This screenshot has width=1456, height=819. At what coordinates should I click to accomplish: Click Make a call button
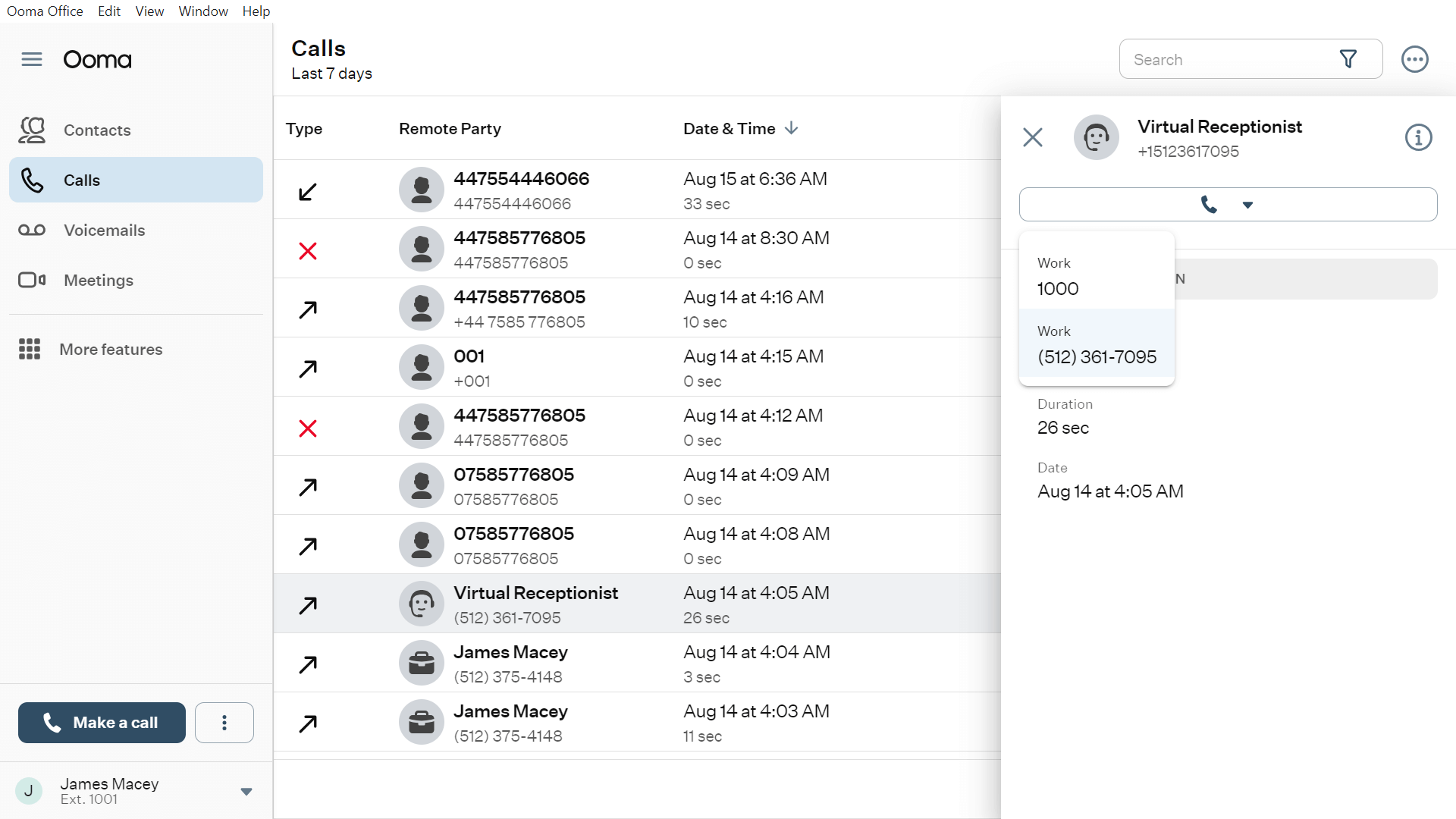pos(101,722)
